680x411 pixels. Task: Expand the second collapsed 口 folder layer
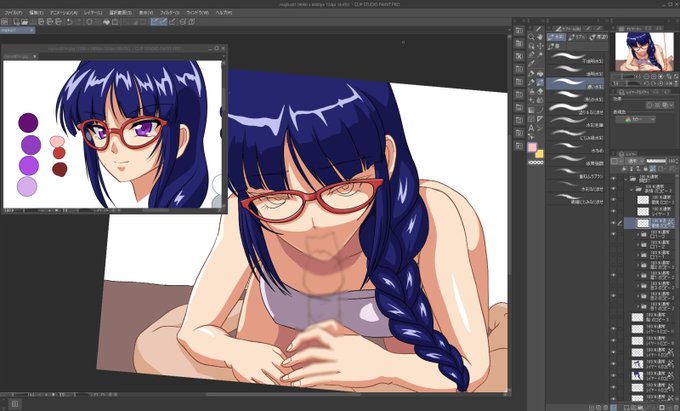(638, 245)
